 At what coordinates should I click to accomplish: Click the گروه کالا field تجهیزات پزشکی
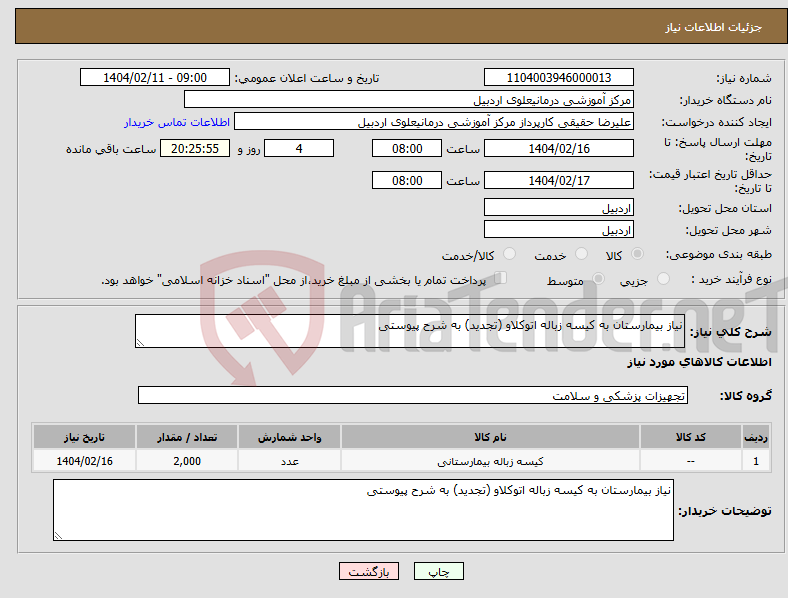413,395
